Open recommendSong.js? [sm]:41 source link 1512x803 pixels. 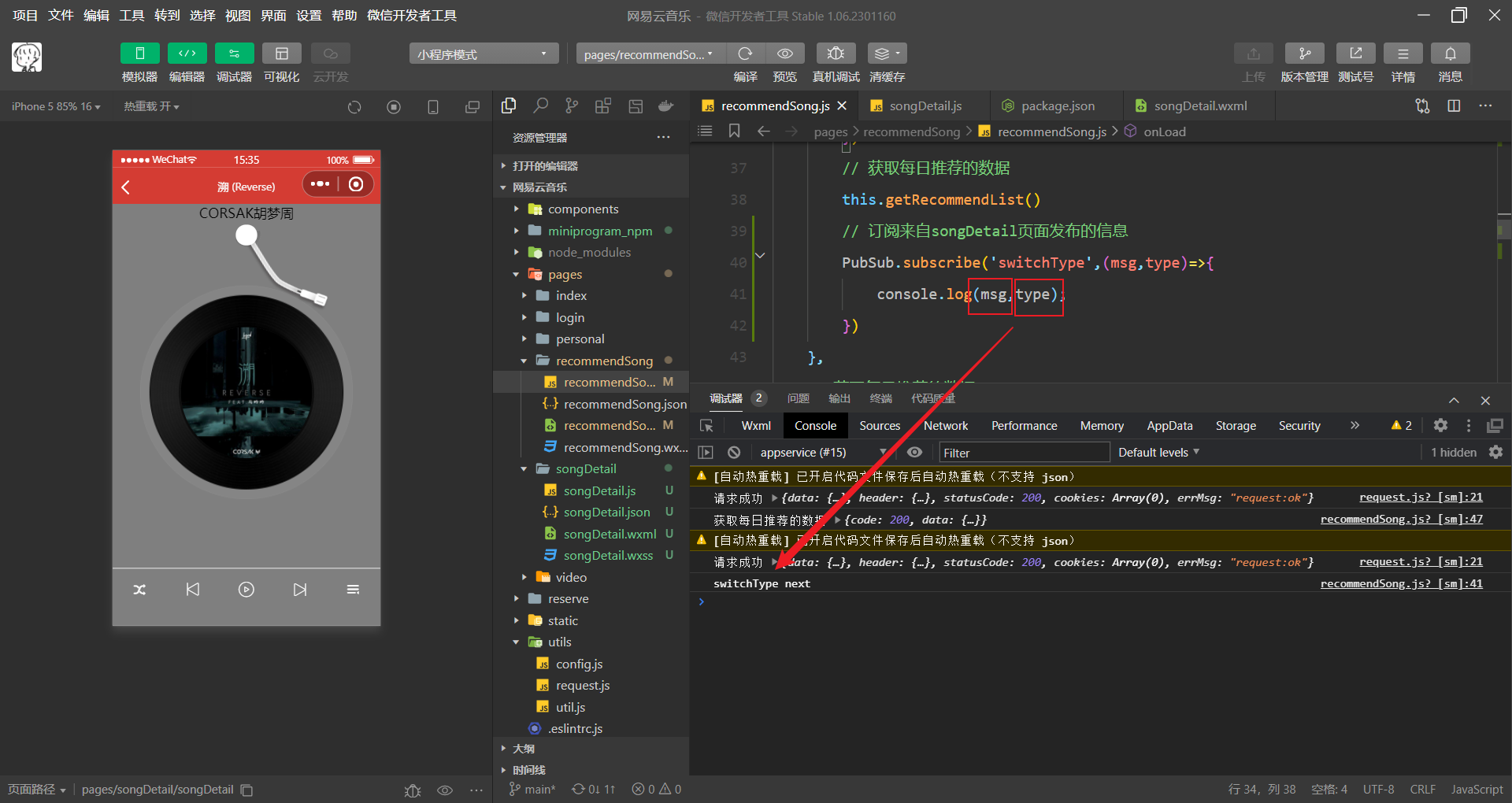(1402, 583)
